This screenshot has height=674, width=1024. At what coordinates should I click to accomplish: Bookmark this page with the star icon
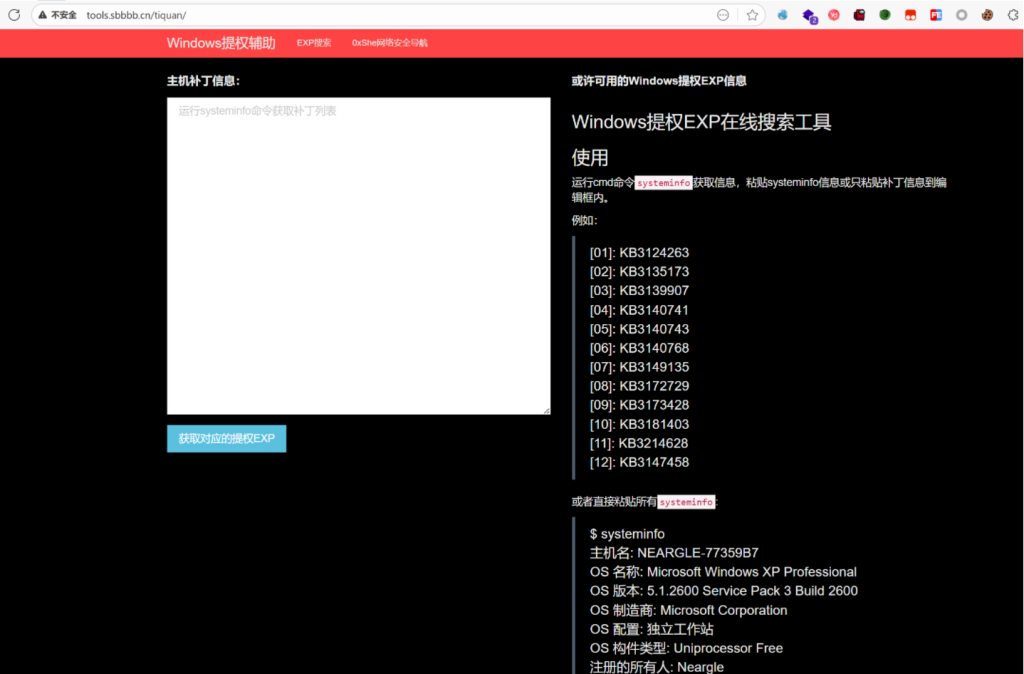(752, 15)
